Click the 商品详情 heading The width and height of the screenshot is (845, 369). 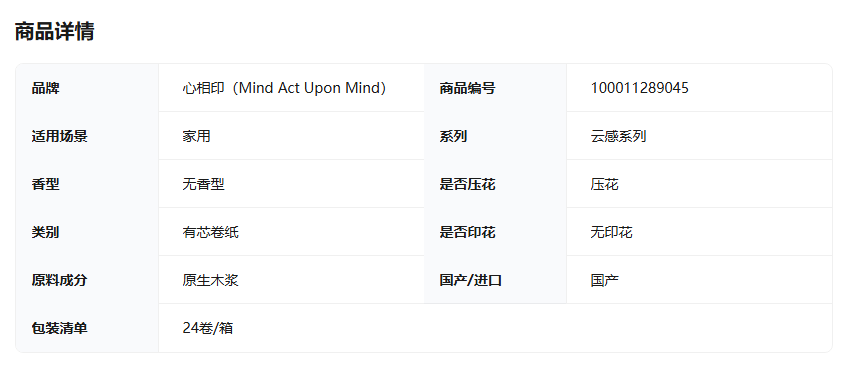point(54,31)
